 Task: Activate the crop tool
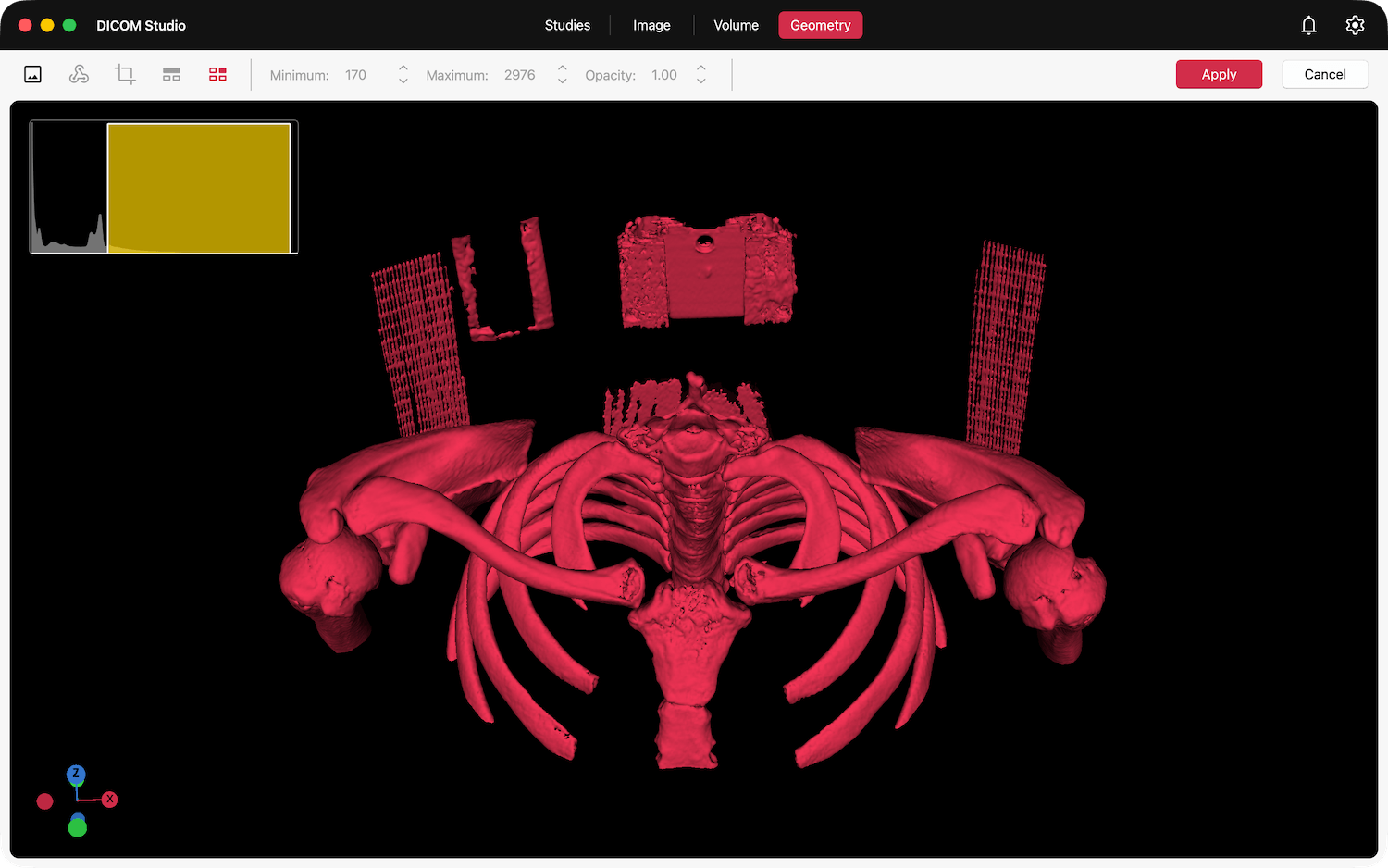pyautogui.click(x=125, y=75)
